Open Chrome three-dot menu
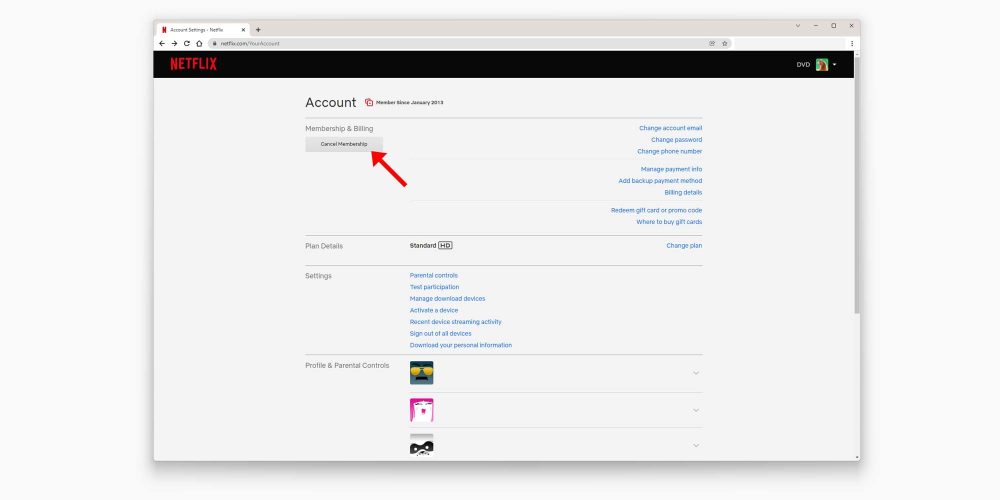This screenshot has height=500, width=1000. [x=852, y=43]
